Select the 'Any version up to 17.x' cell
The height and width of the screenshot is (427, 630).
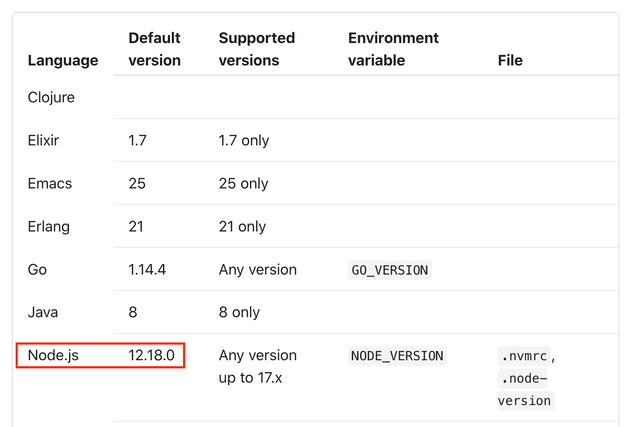coord(258,366)
